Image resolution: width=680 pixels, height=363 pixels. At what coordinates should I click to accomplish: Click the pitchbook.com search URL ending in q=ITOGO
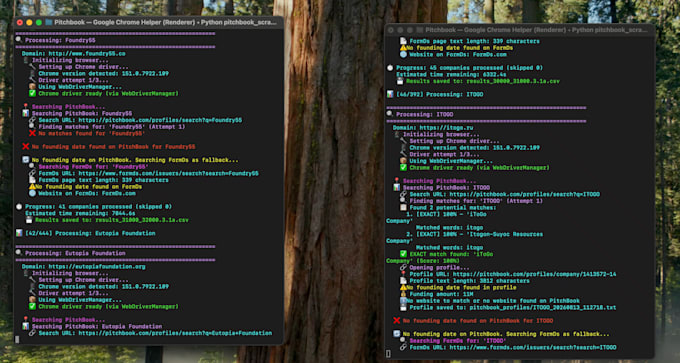click(525, 194)
